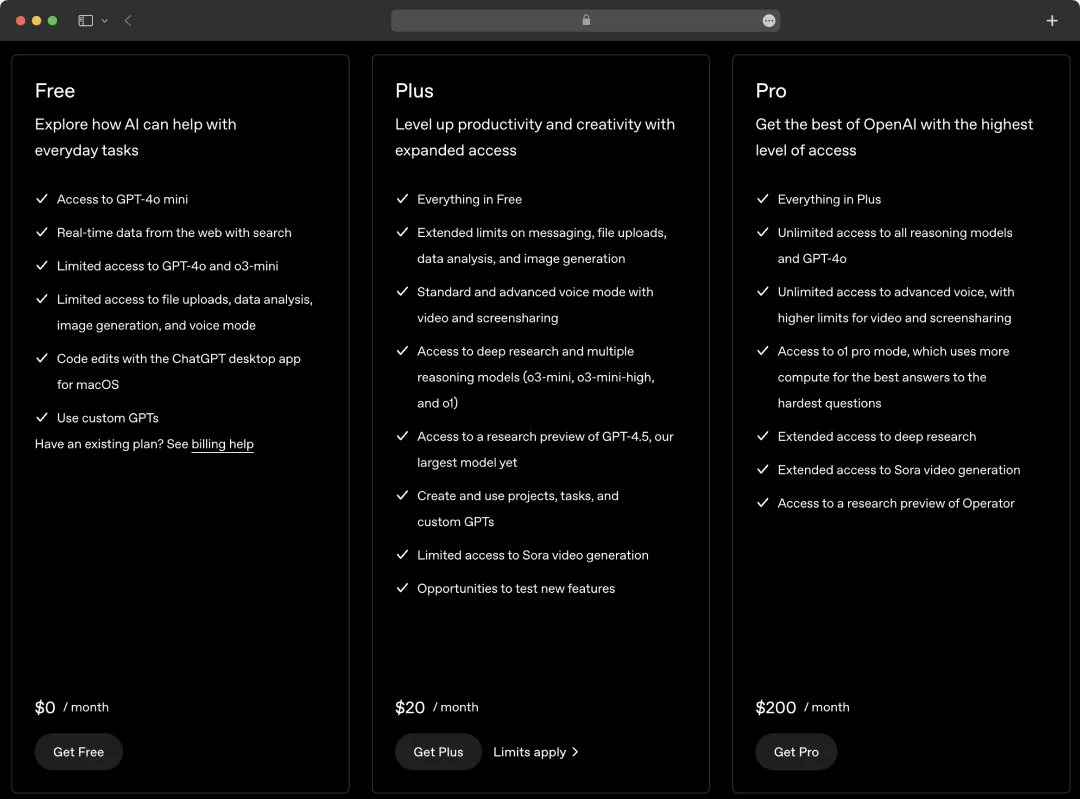This screenshot has height=799, width=1080.
Task: Open the billing help link
Action: 222,444
